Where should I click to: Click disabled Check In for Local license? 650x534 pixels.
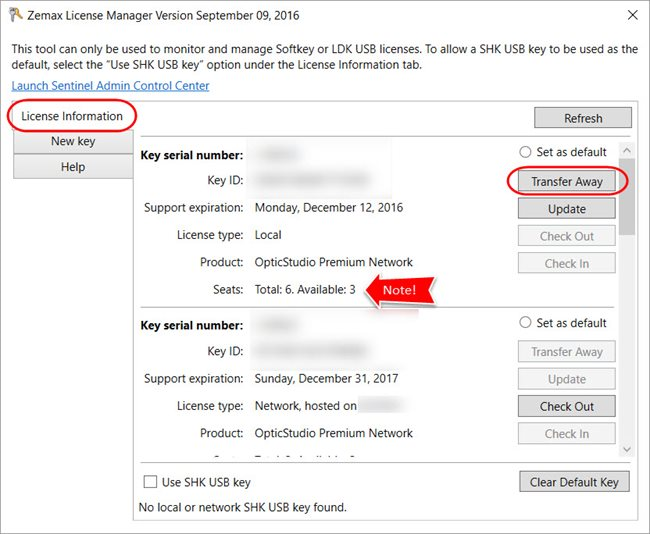point(567,263)
